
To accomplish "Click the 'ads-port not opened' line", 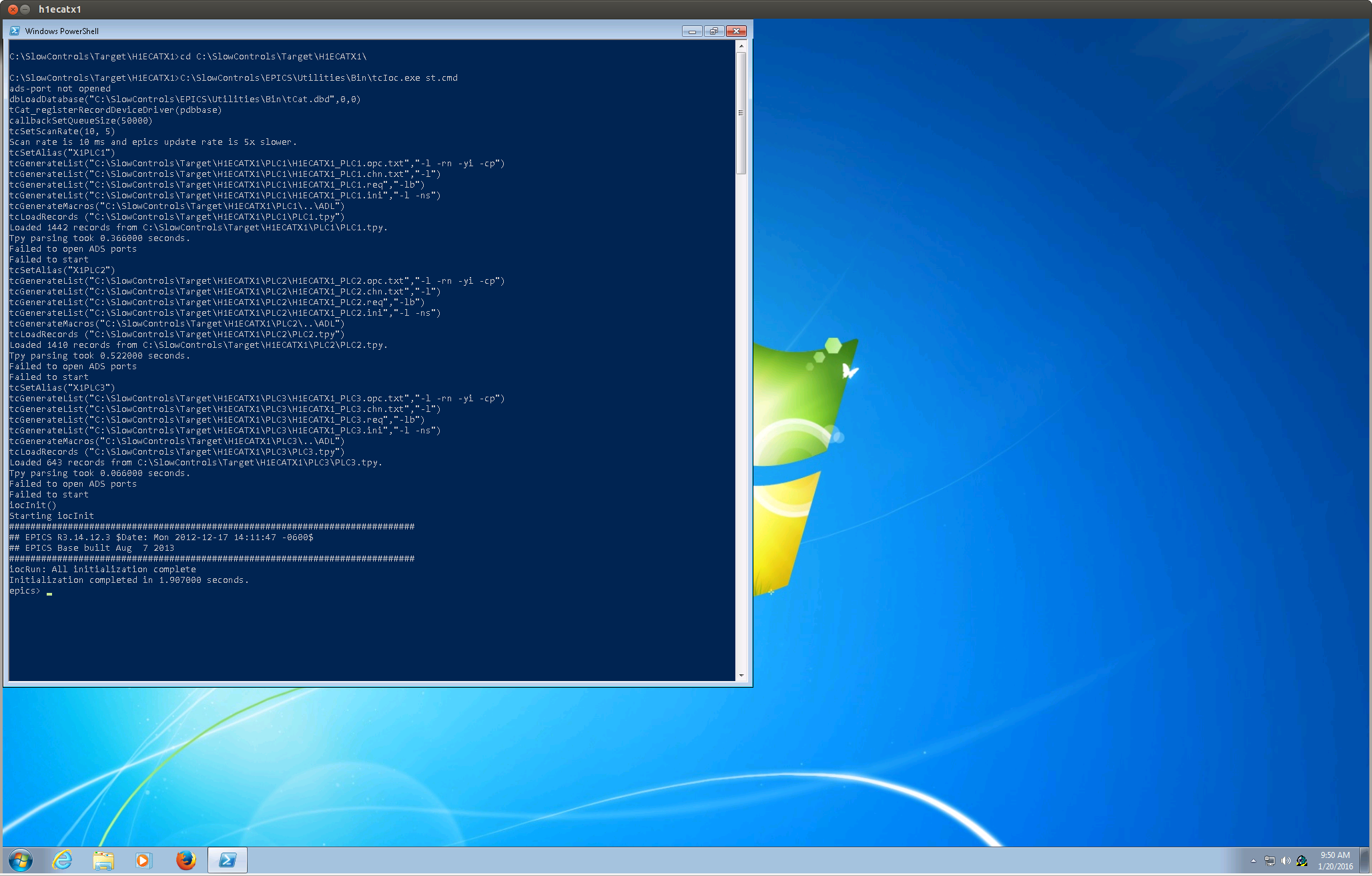I will coord(60,89).
